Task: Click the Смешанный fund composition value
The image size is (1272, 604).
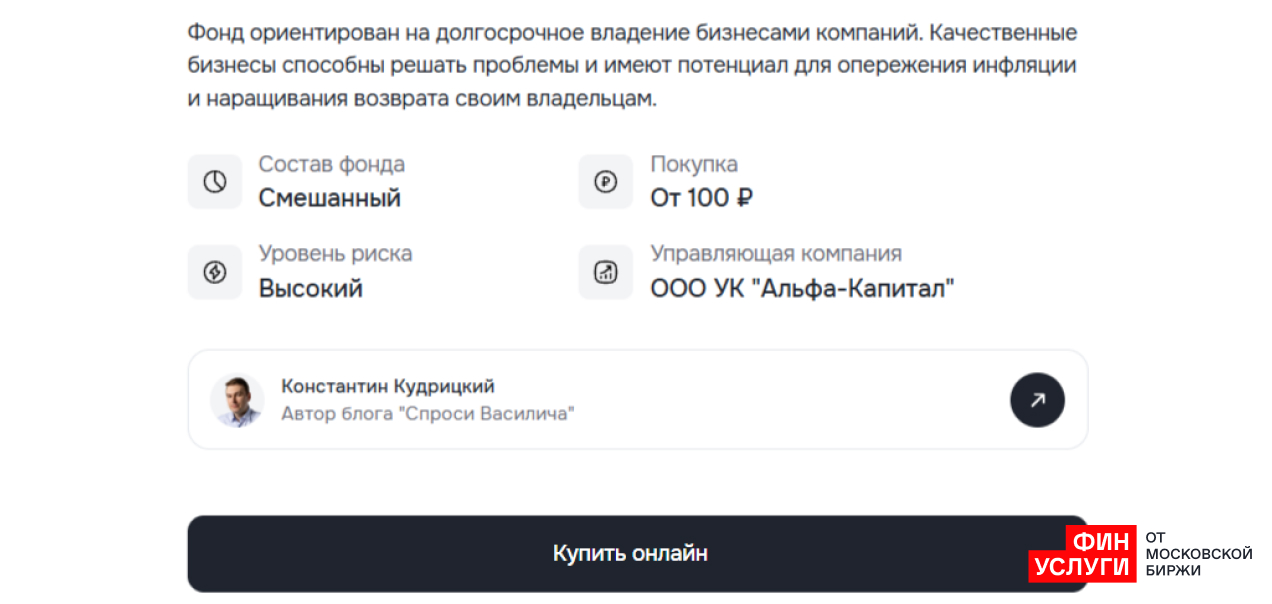Action: pos(330,198)
